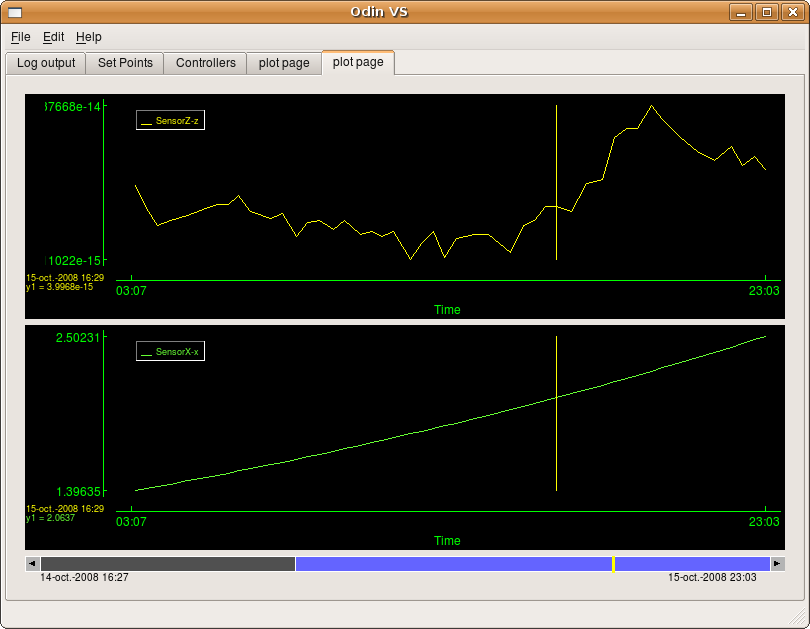Open the File menu
810x629 pixels.
[x=21, y=37]
